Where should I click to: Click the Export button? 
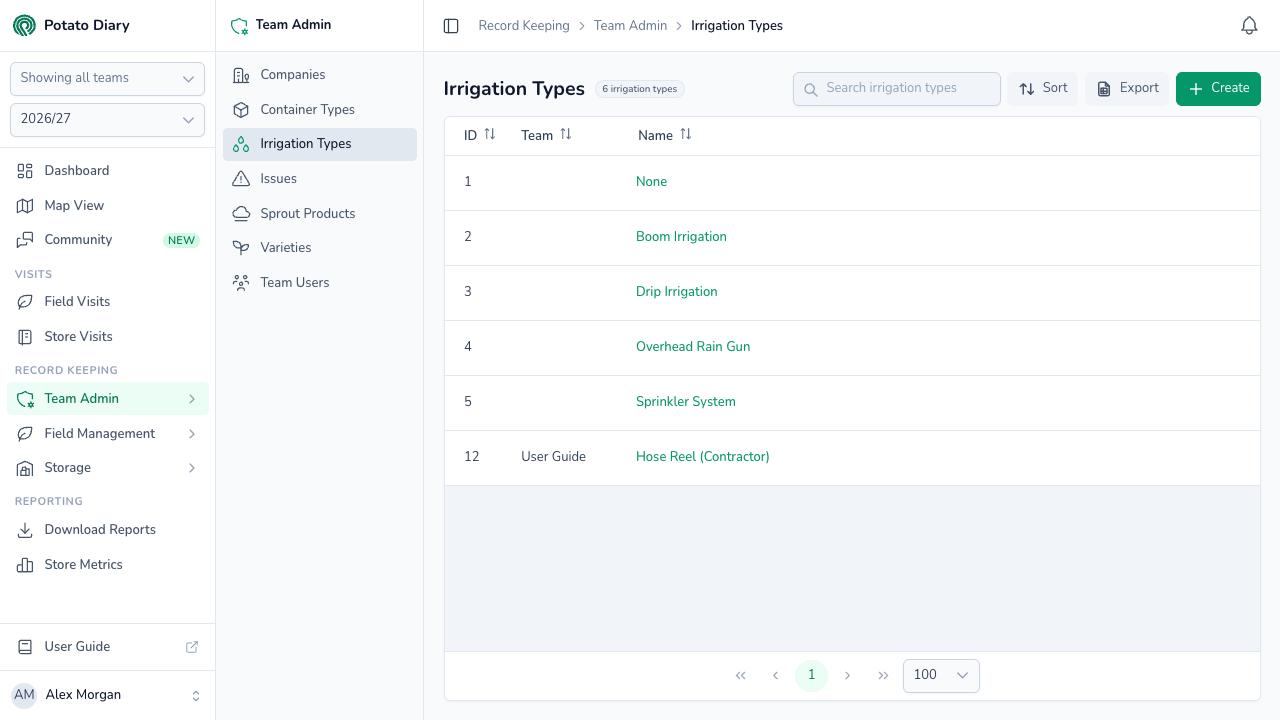click(x=1127, y=88)
